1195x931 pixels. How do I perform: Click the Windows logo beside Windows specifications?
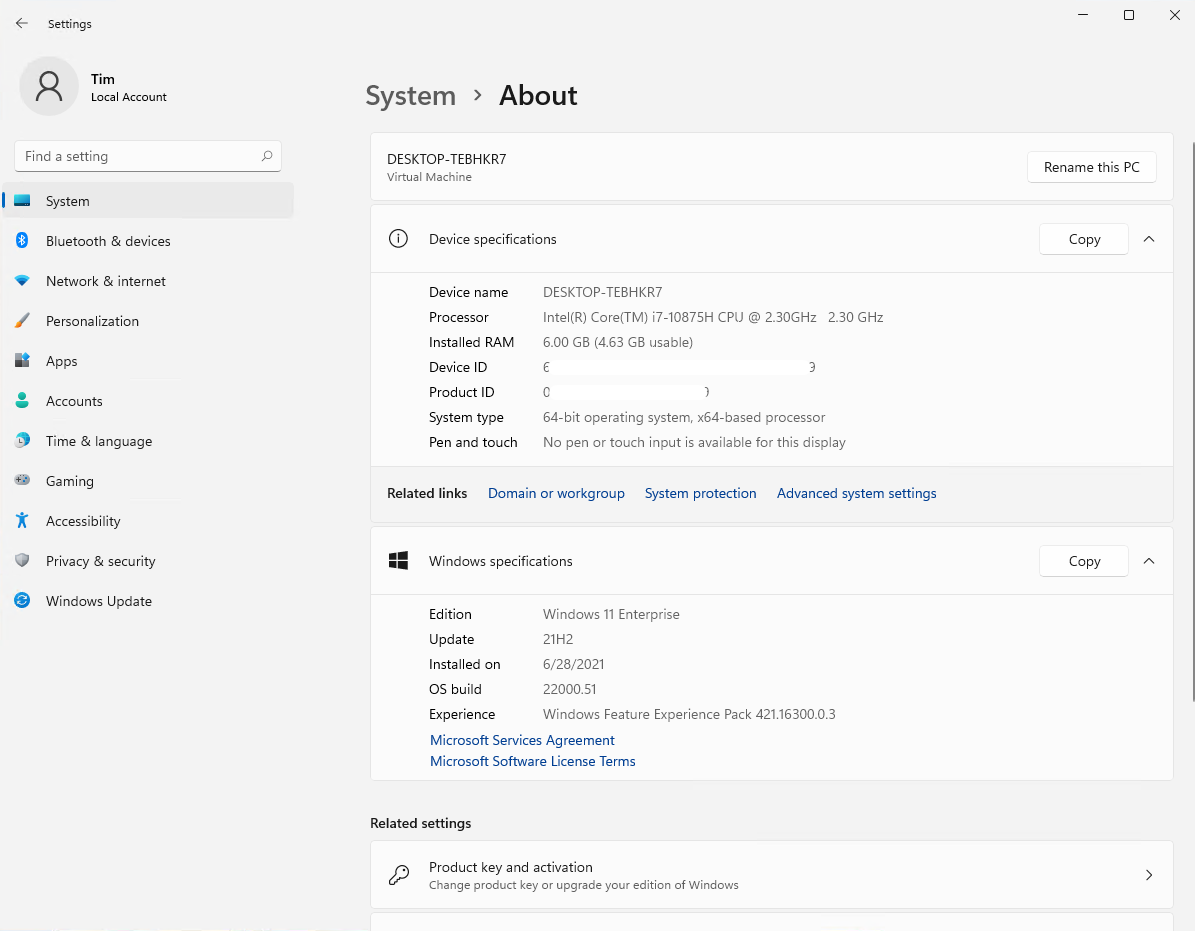[398, 561]
